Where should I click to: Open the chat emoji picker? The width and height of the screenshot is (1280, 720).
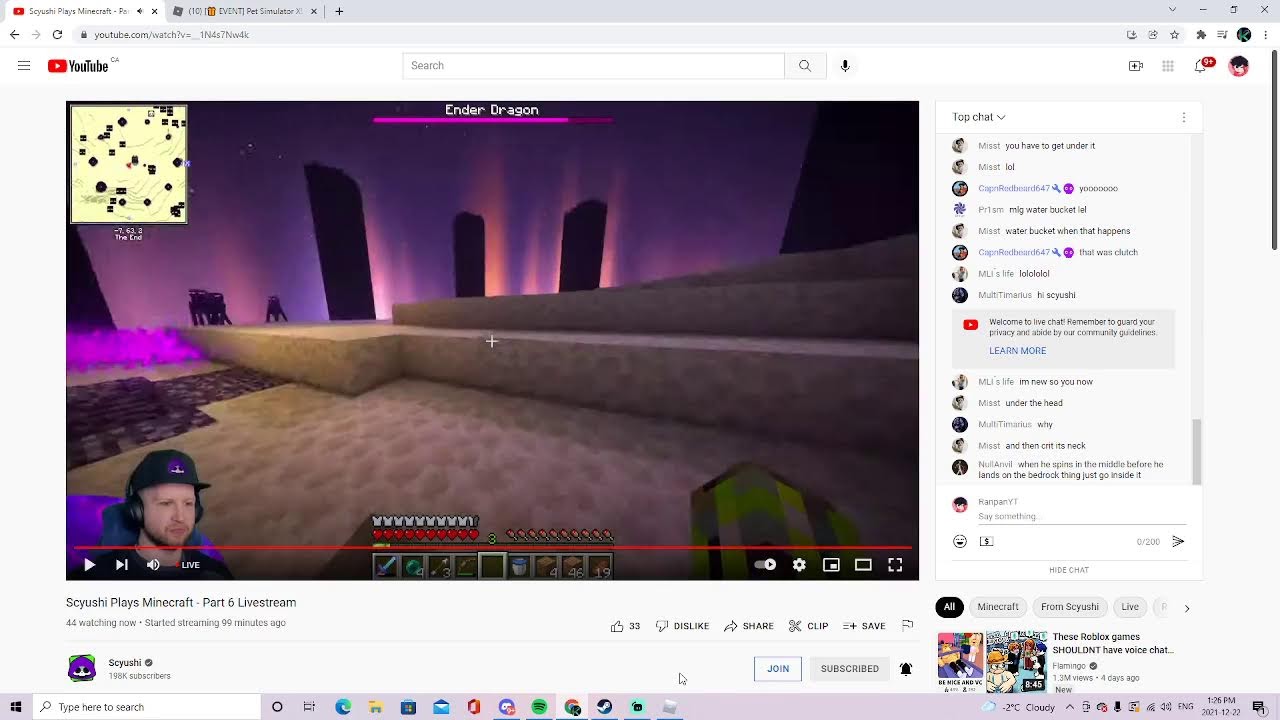(x=960, y=541)
